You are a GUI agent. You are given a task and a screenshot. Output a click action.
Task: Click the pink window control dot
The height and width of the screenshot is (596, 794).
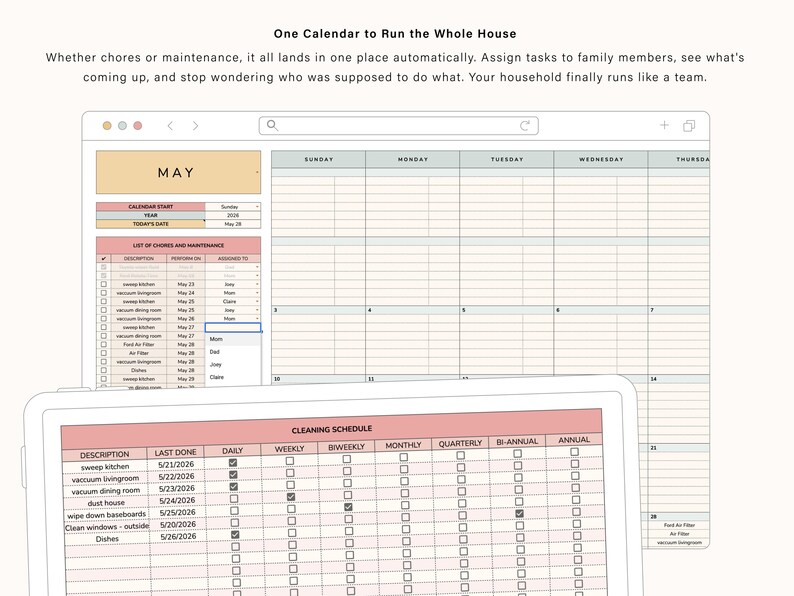click(x=138, y=126)
